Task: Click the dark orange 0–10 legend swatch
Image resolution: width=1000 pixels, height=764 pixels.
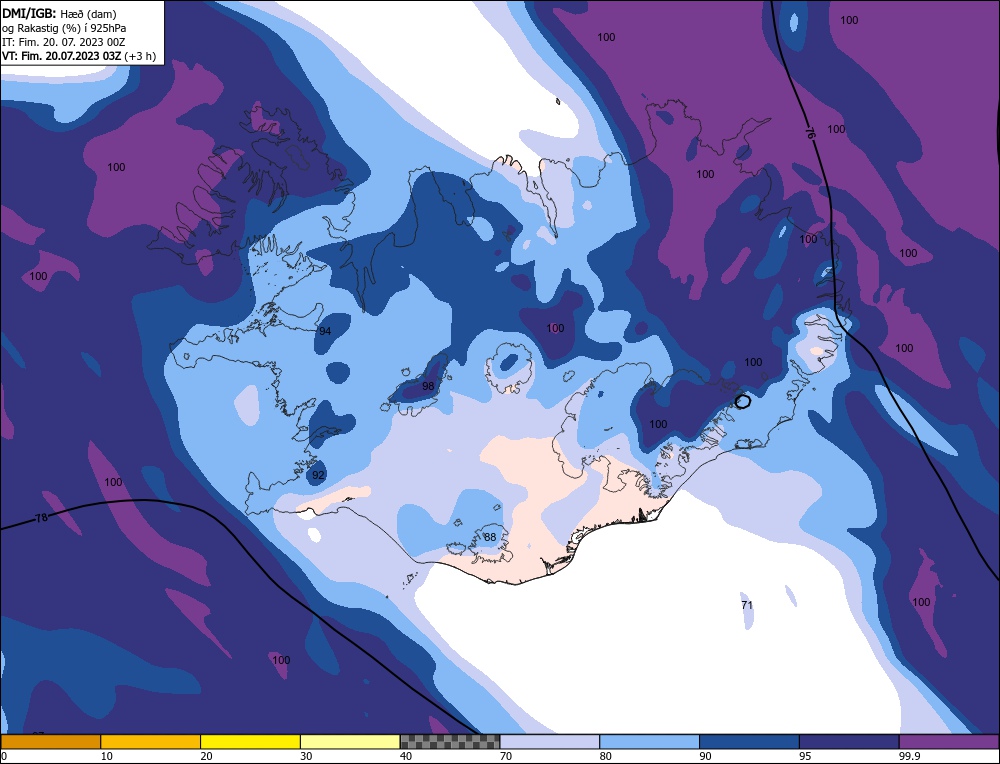Action: pos(50,742)
